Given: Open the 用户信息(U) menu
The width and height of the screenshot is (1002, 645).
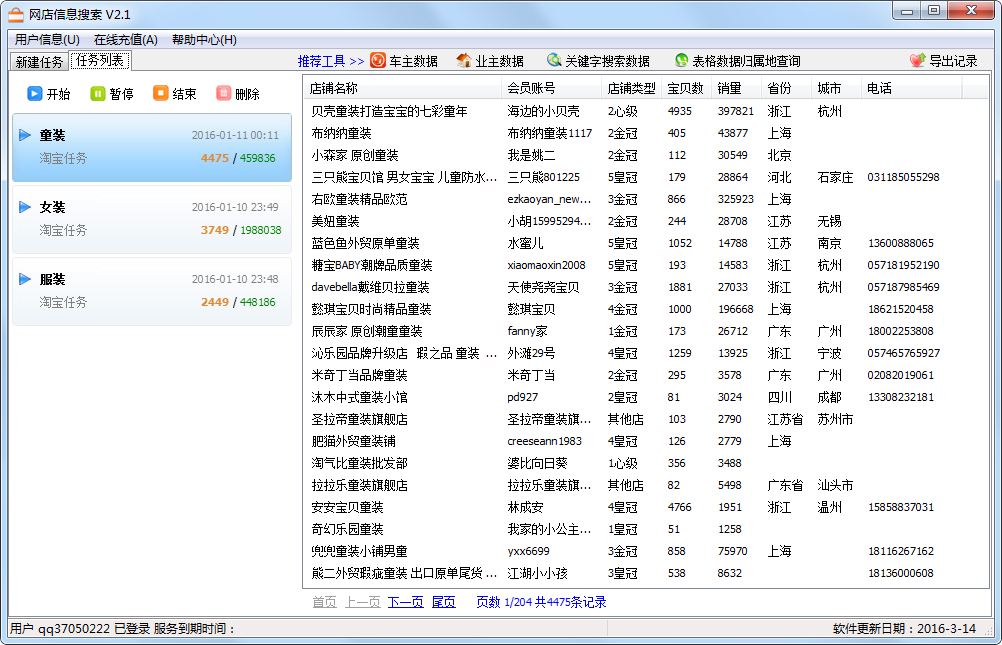Looking at the screenshot, I should click(47, 40).
